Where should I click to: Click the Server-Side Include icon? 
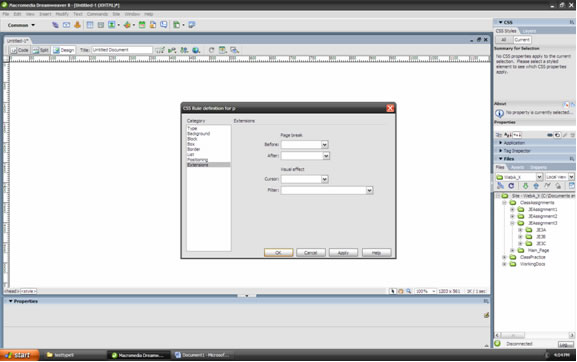pyautogui.click(x=152, y=25)
